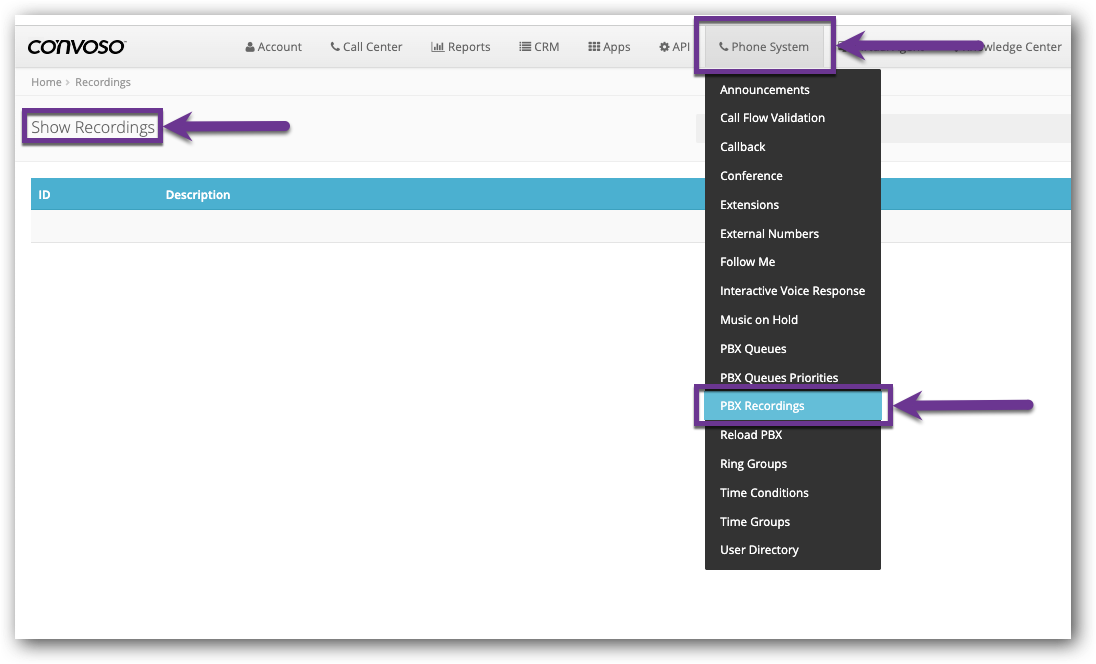Screen dimensions: 1096x664
Task: Click Reload PBX option
Action: pyautogui.click(x=750, y=435)
